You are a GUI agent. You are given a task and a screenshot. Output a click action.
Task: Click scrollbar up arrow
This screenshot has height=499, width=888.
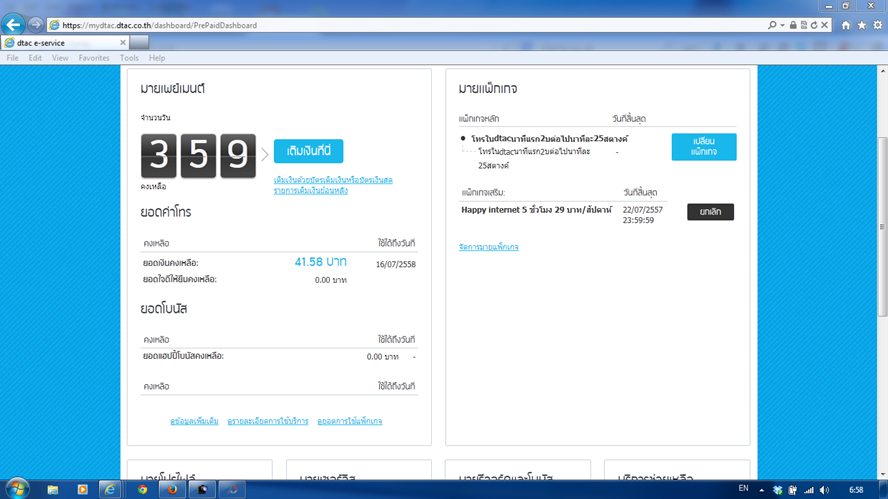(x=882, y=71)
